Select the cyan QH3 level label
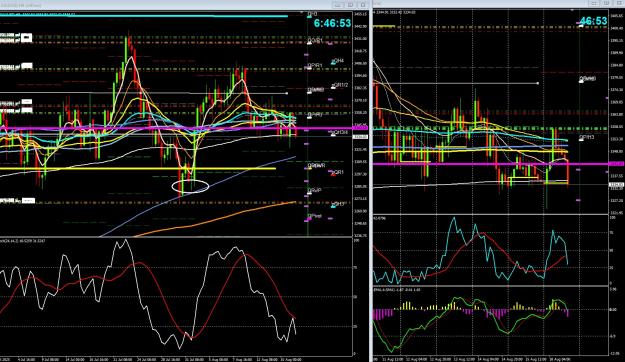Viewport: 625px width, 362px height. 337,204
